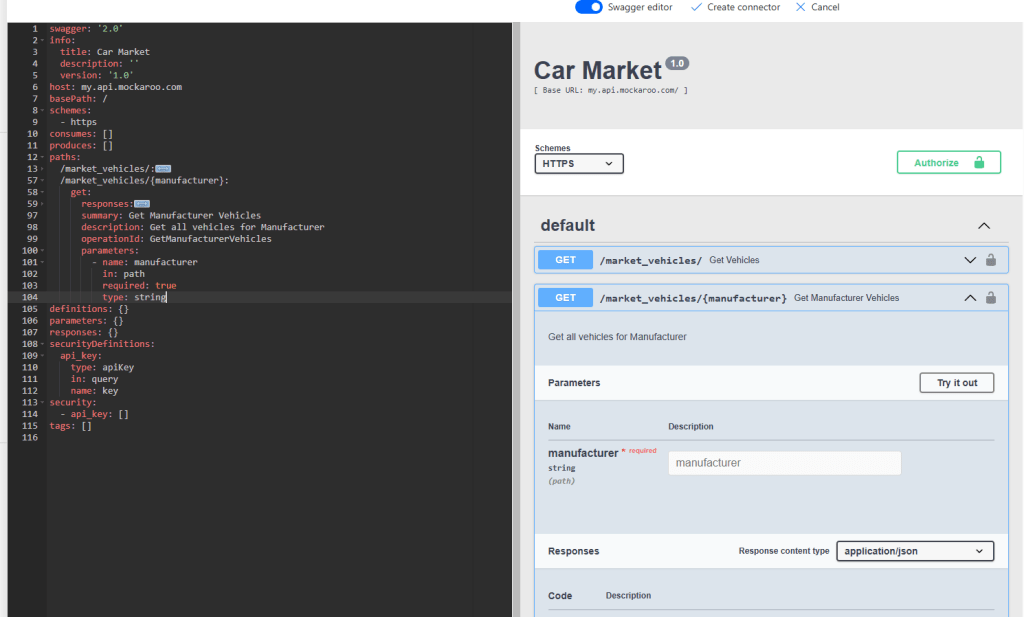Click the 1.0 version badge
The image size is (1024, 617).
pos(677,63)
